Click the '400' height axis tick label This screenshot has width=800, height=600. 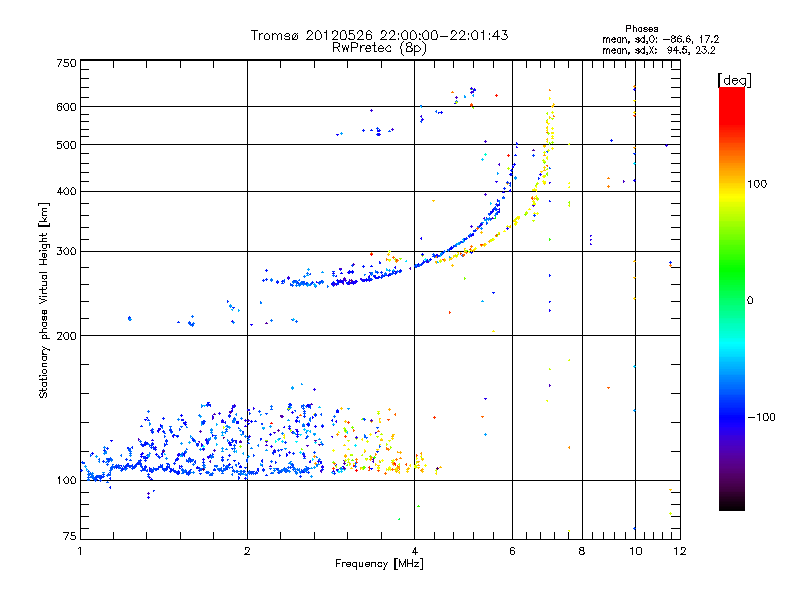click(66, 192)
